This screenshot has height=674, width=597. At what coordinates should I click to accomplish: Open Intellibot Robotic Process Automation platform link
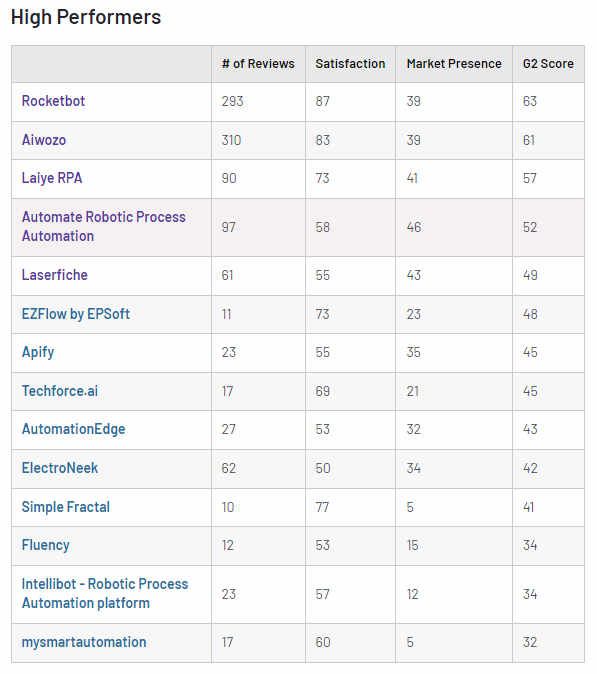105,594
